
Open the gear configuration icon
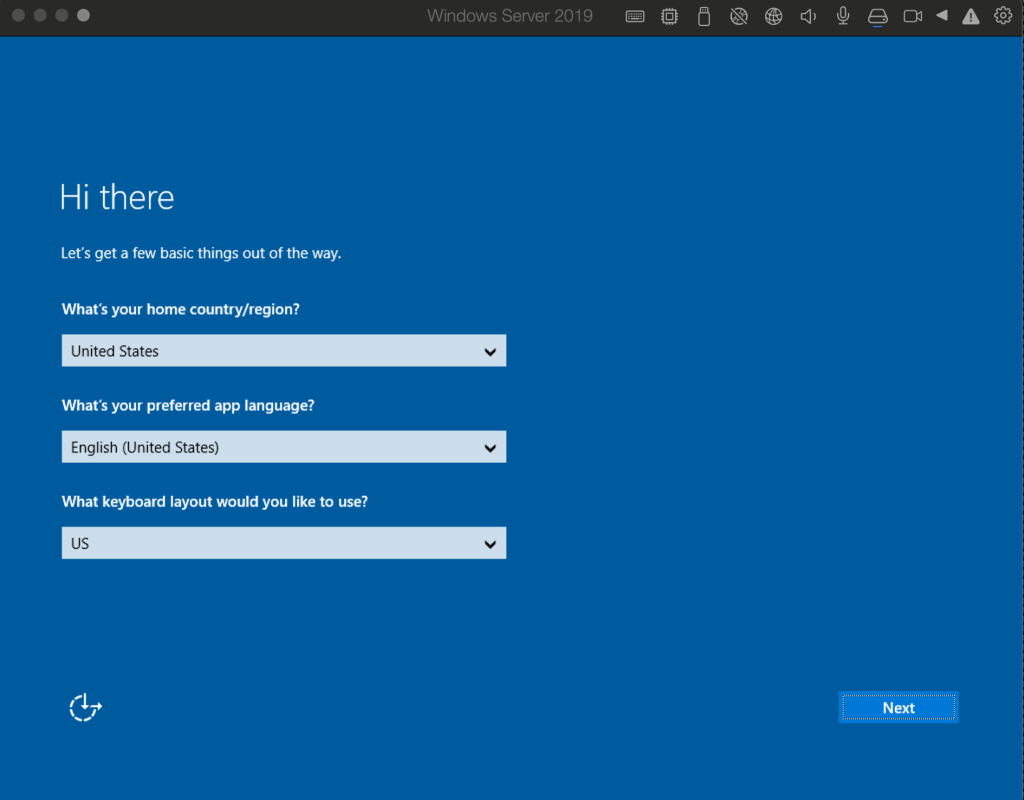(1003, 16)
